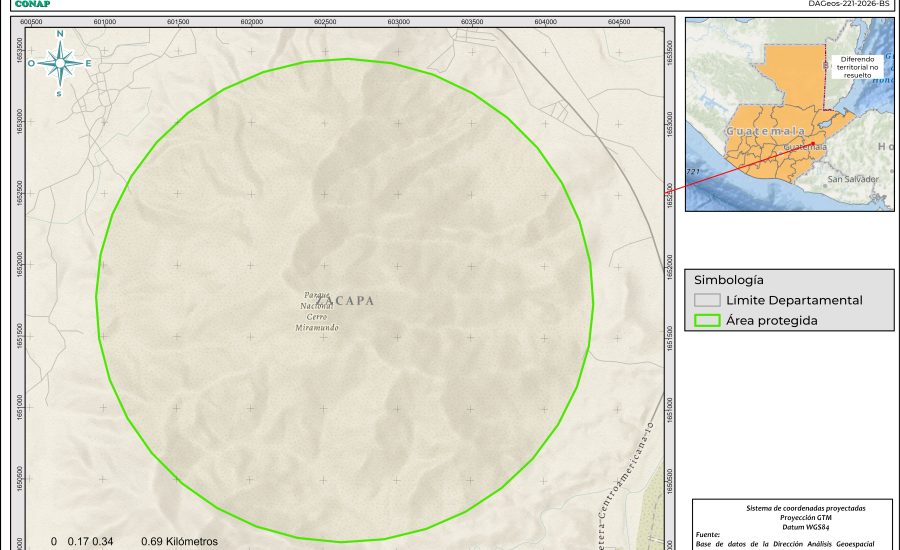
Task: Select the gray Límite Departamental legend symbol
Action: pyautogui.click(x=708, y=300)
